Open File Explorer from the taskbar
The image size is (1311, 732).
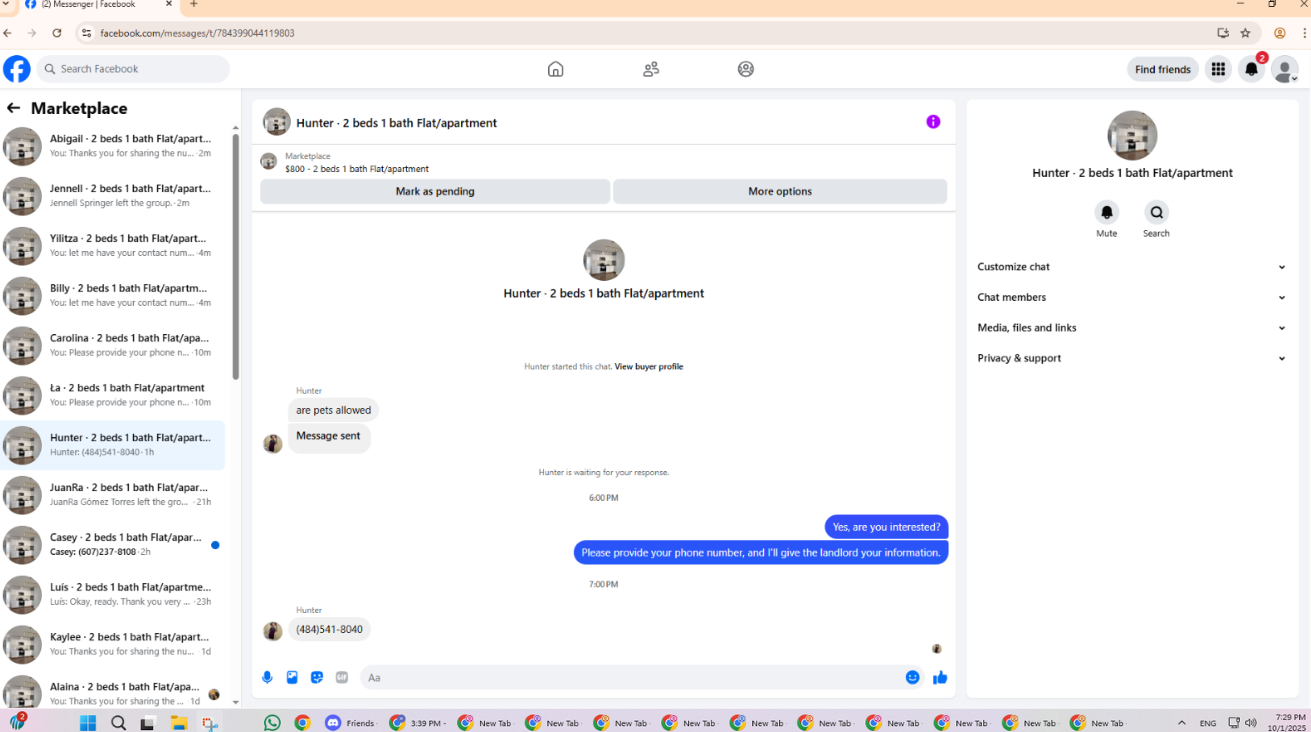(179, 722)
